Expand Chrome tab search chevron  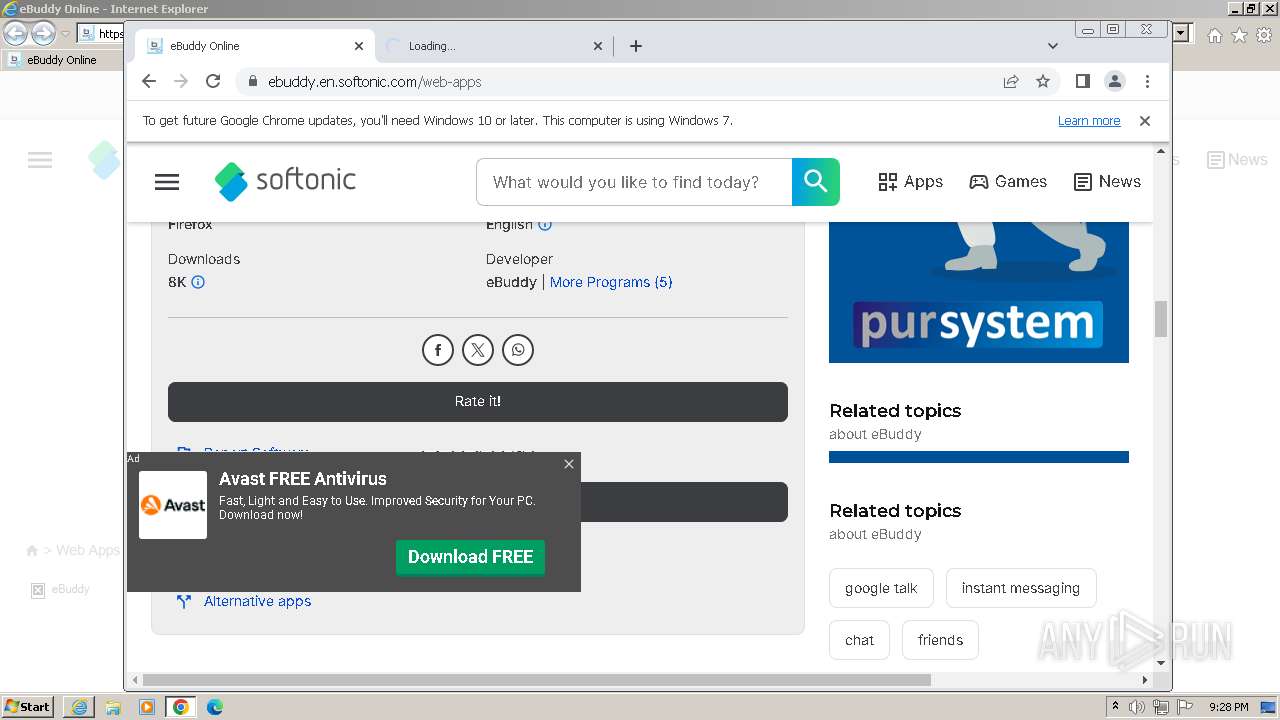[1053, 46]
